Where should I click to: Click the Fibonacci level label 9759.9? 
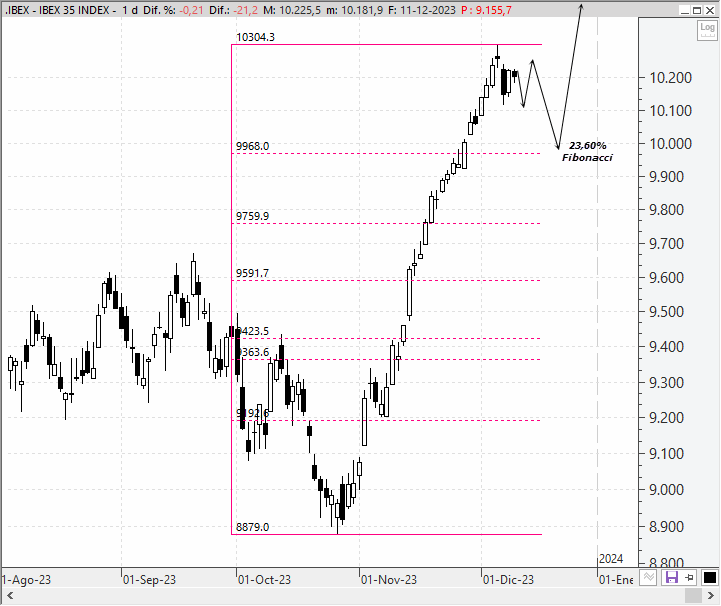(x=252, y=216)
